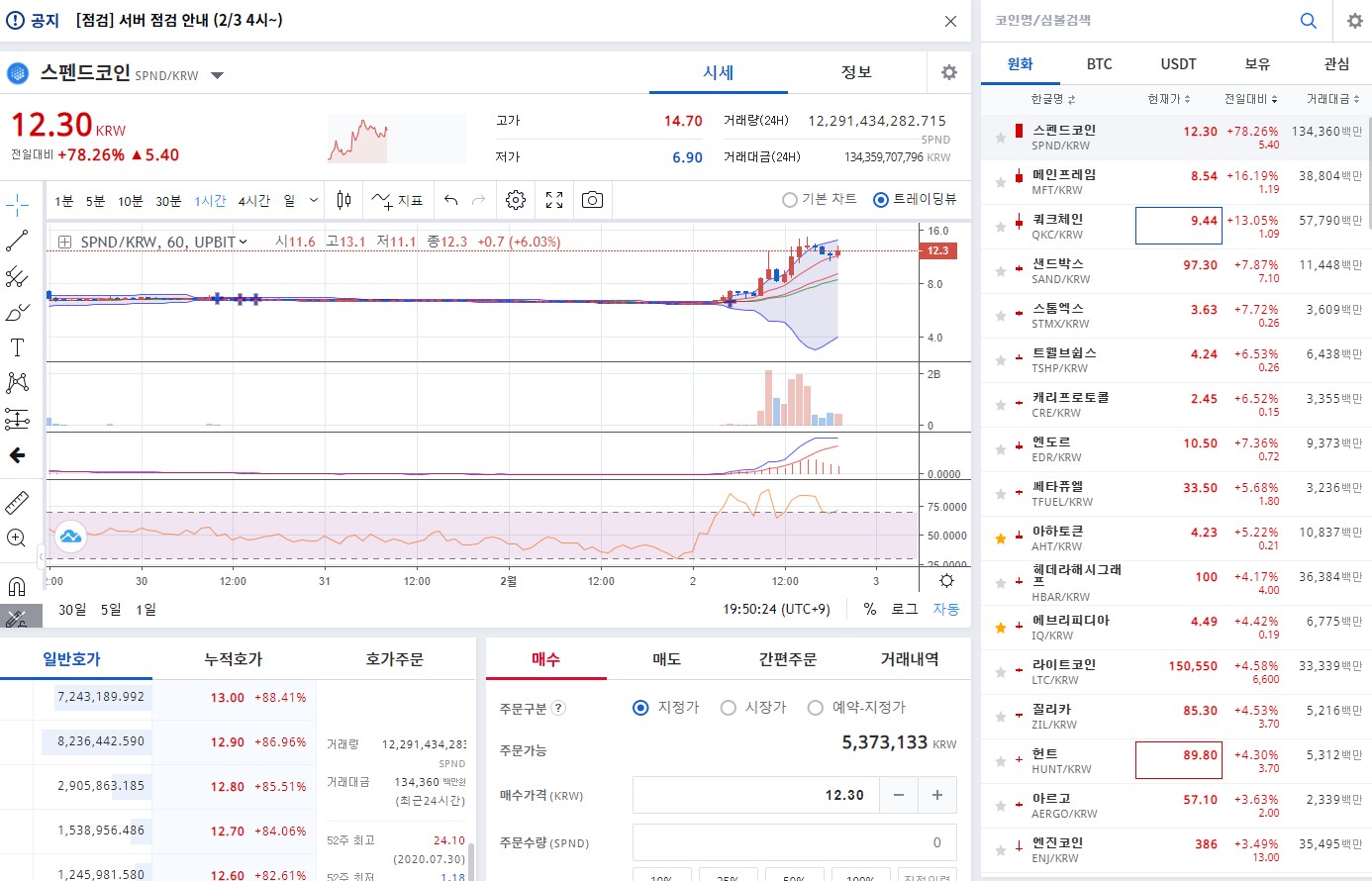Viewport: 1372px width, 881px height.
Task: Click the cloud icon on the chart
Action: click(x=70, y=537)
